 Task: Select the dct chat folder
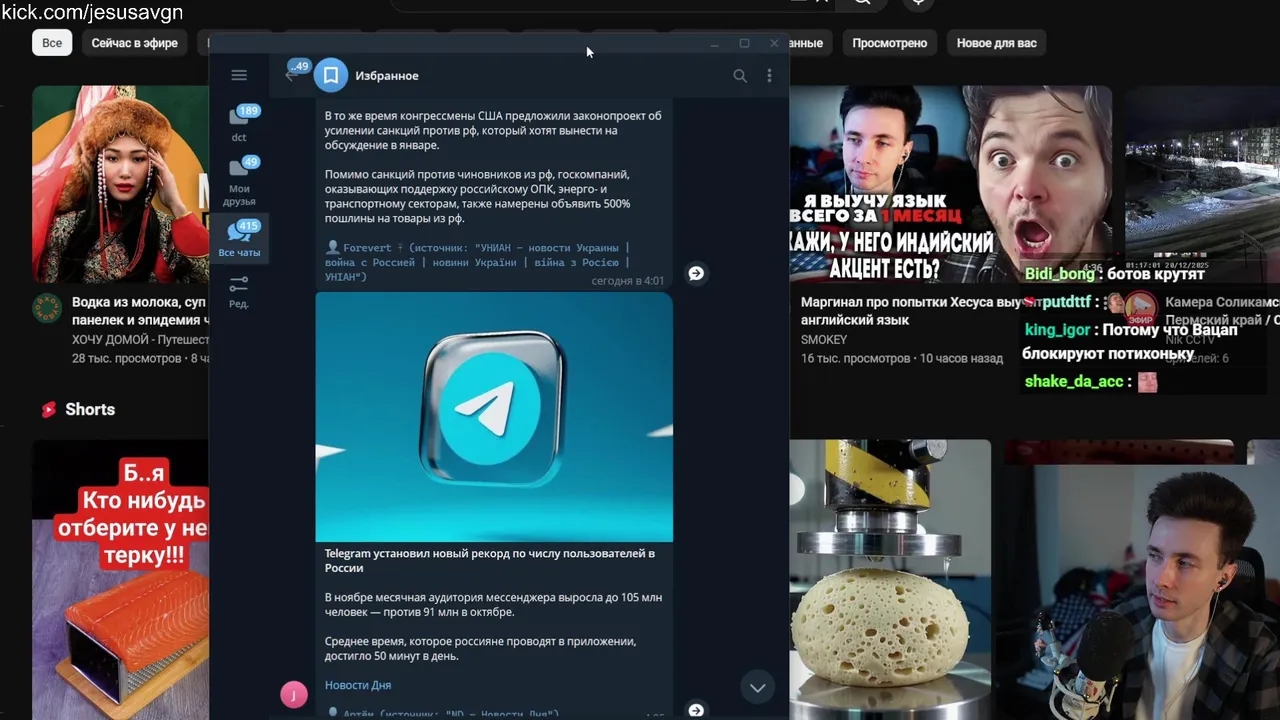coord(239,124)
